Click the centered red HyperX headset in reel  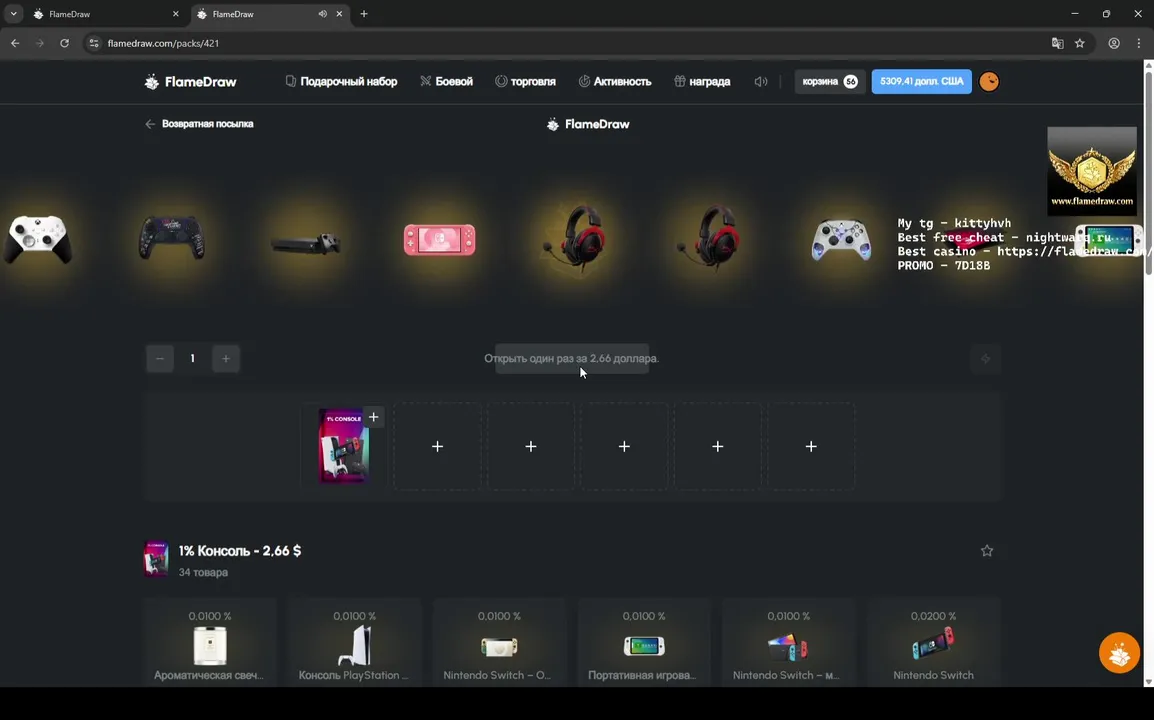click(577, 237)
